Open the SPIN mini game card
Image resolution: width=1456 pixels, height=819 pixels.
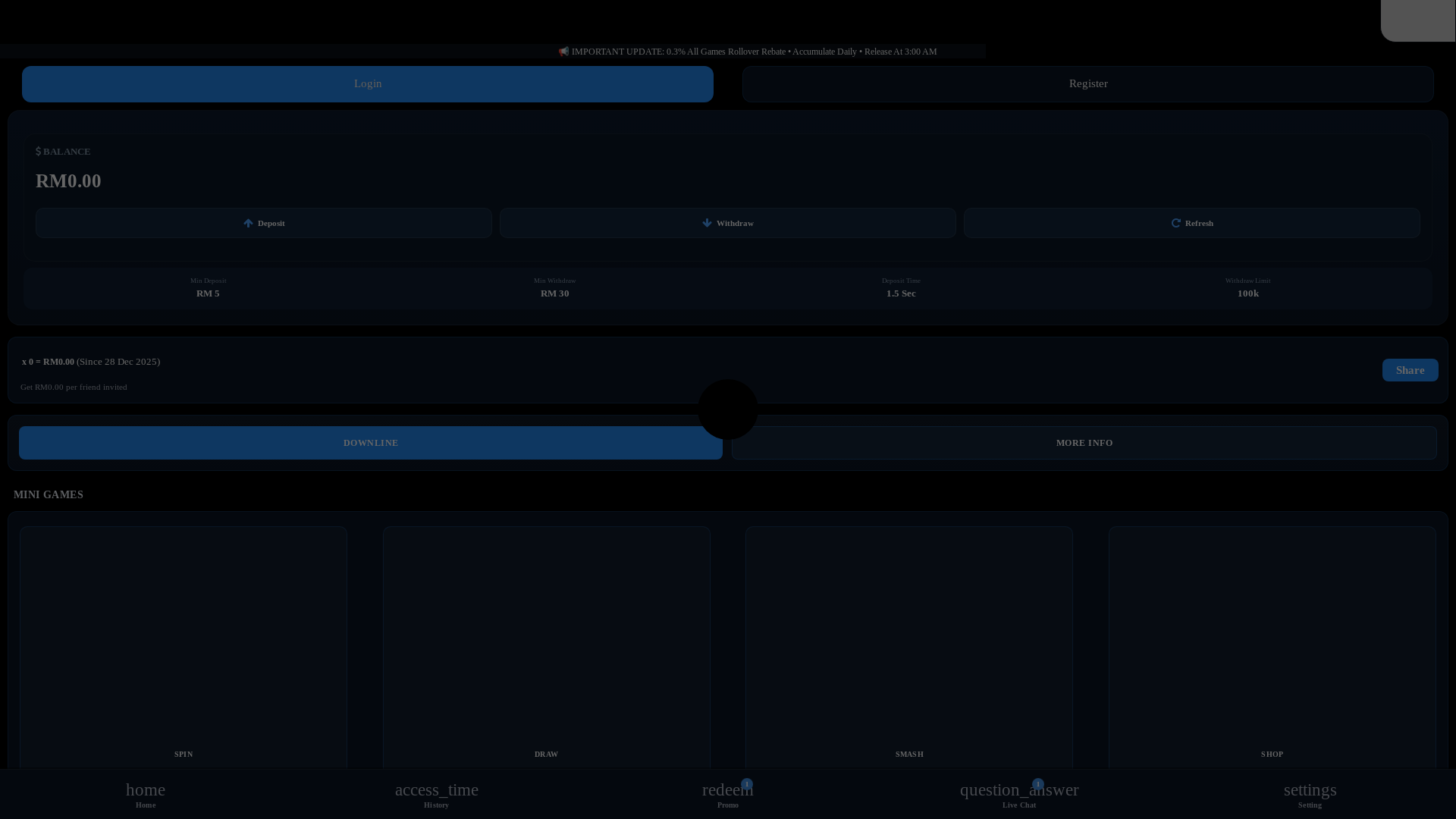point(184,648)
